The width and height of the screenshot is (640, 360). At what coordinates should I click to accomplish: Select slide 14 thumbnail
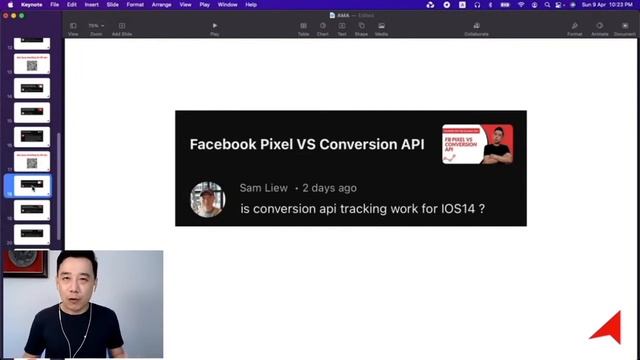(32, 88)
